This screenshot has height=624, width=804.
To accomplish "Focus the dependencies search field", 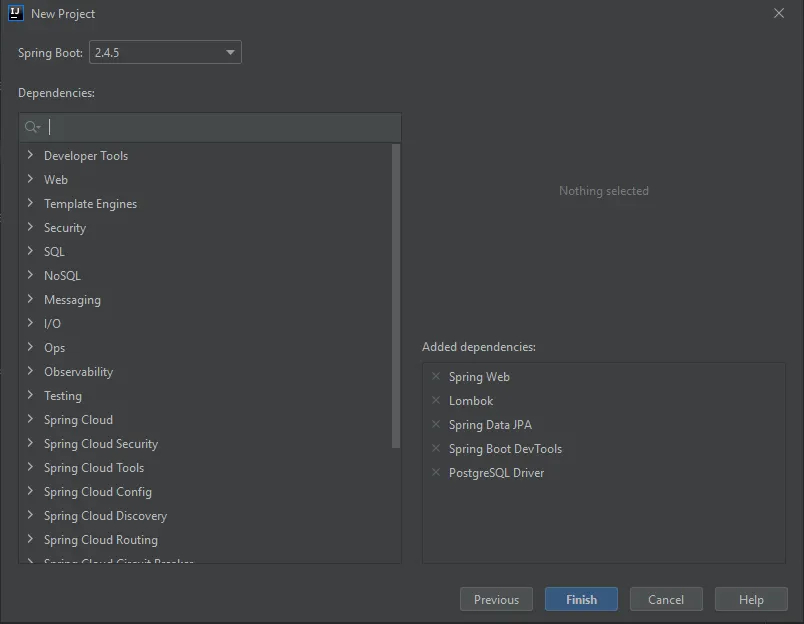I will click(210, 127).
